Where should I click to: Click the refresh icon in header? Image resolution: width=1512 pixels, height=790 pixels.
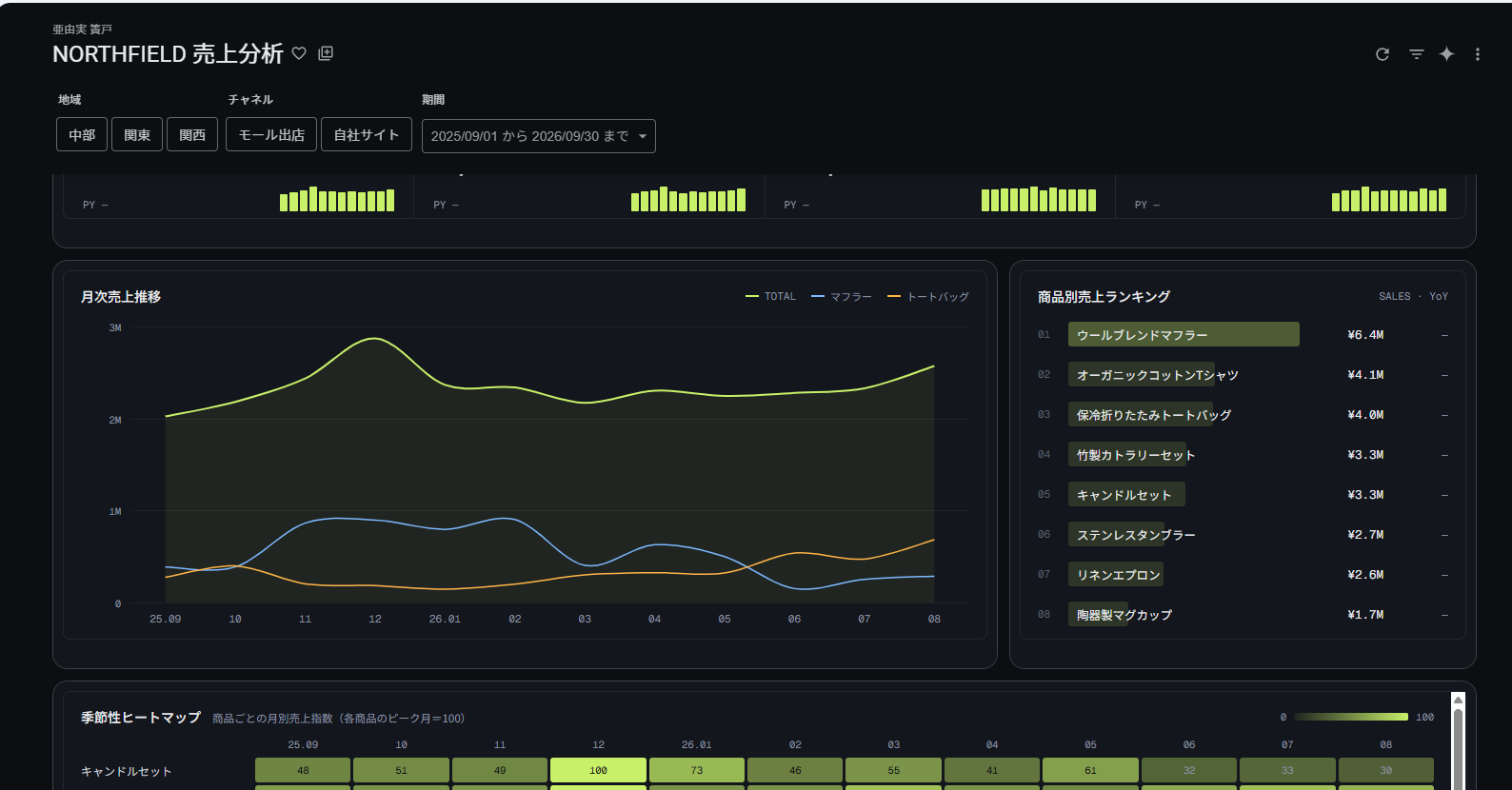pyautogui.click(x=1383, y=54)
